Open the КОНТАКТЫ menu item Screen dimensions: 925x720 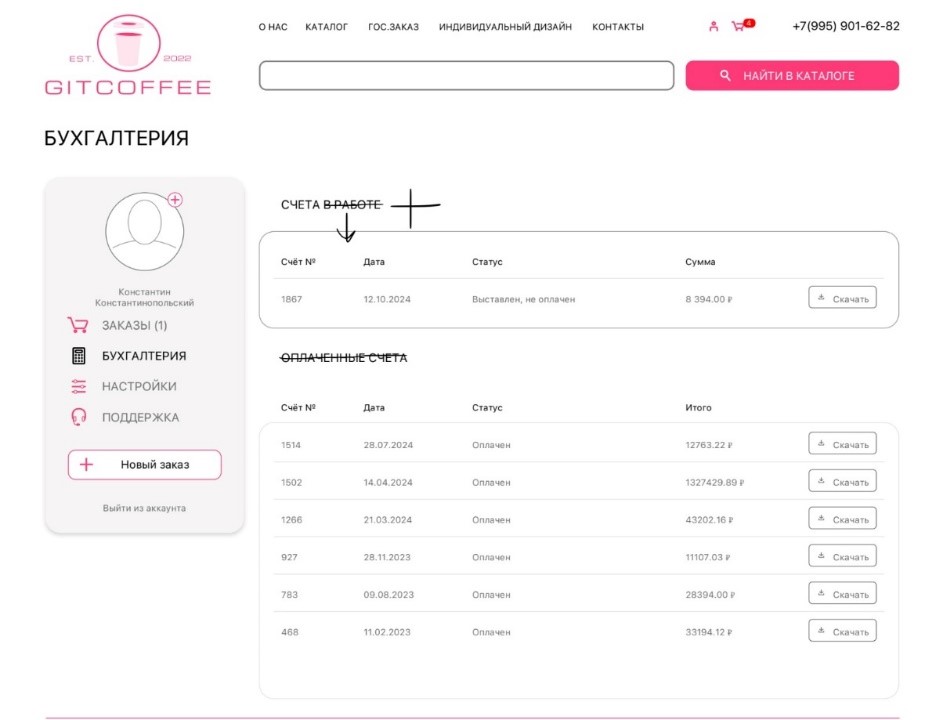618,27
